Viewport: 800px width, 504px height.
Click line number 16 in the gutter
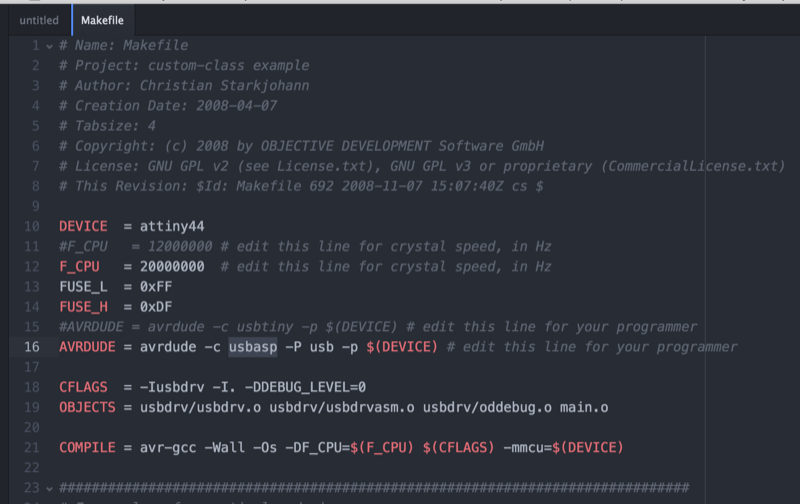(32, 347)
